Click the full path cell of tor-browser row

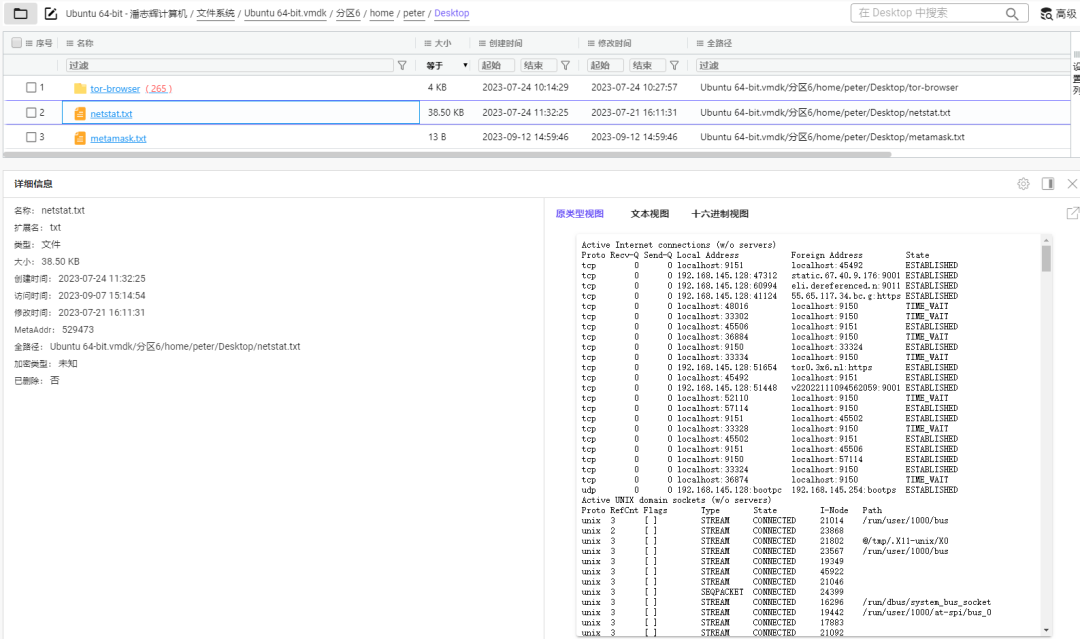point(829,87)
